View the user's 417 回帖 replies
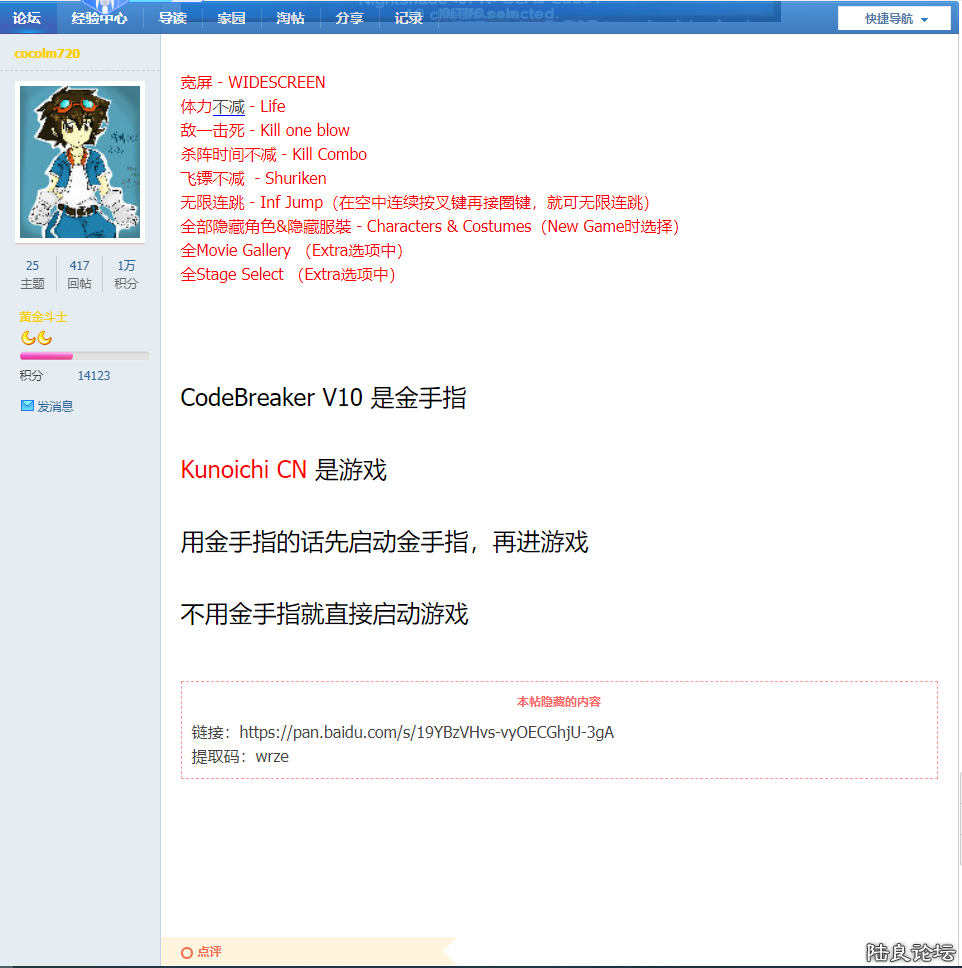This screenshot has width=962, height=968. click(79, 274)
